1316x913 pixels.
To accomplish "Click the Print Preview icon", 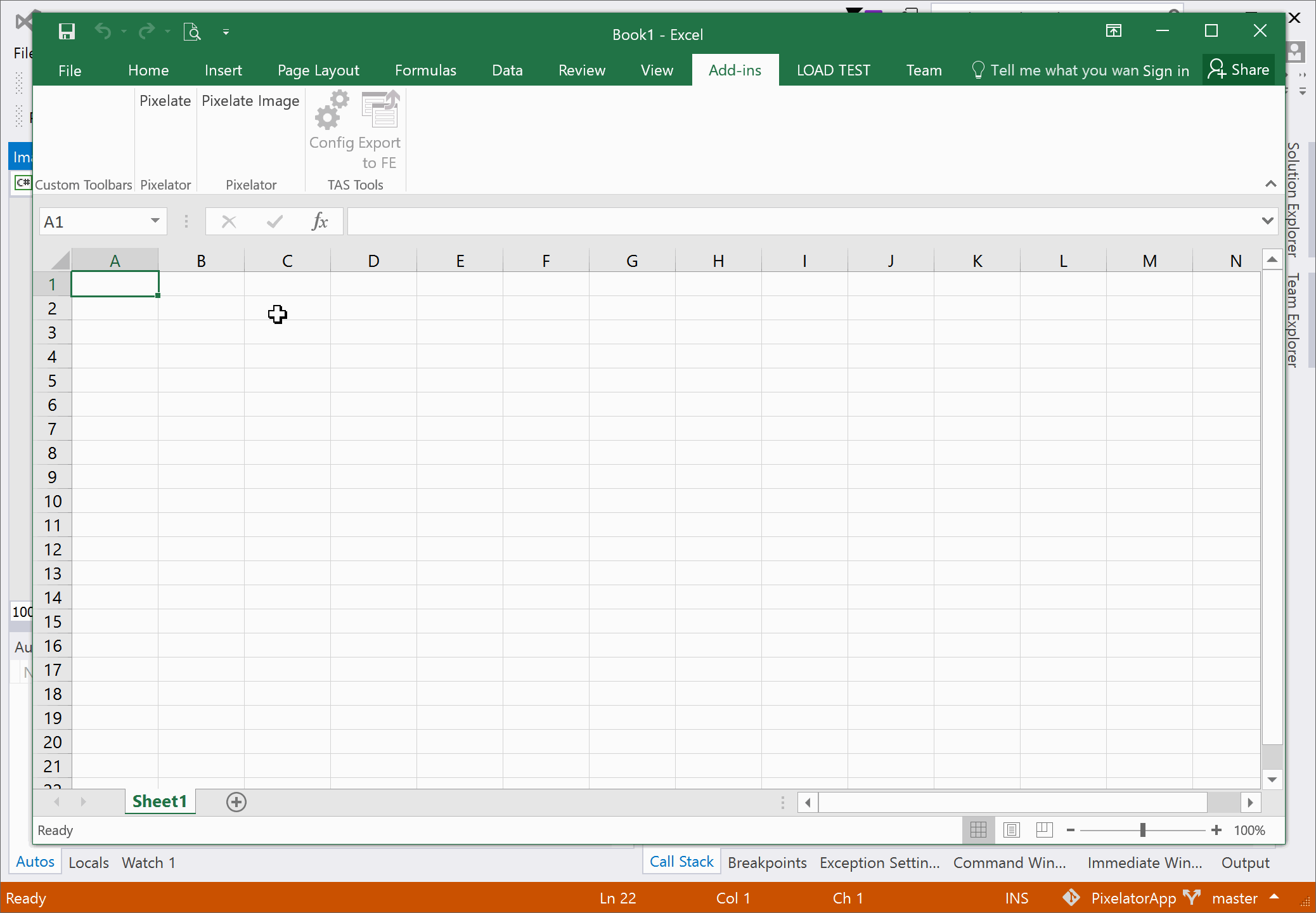I will 191,32.
